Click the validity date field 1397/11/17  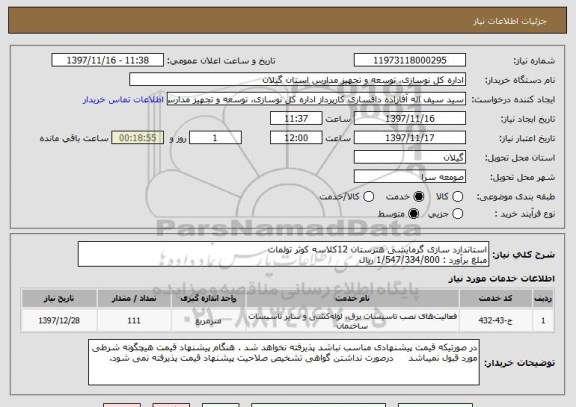coord(410,138)
